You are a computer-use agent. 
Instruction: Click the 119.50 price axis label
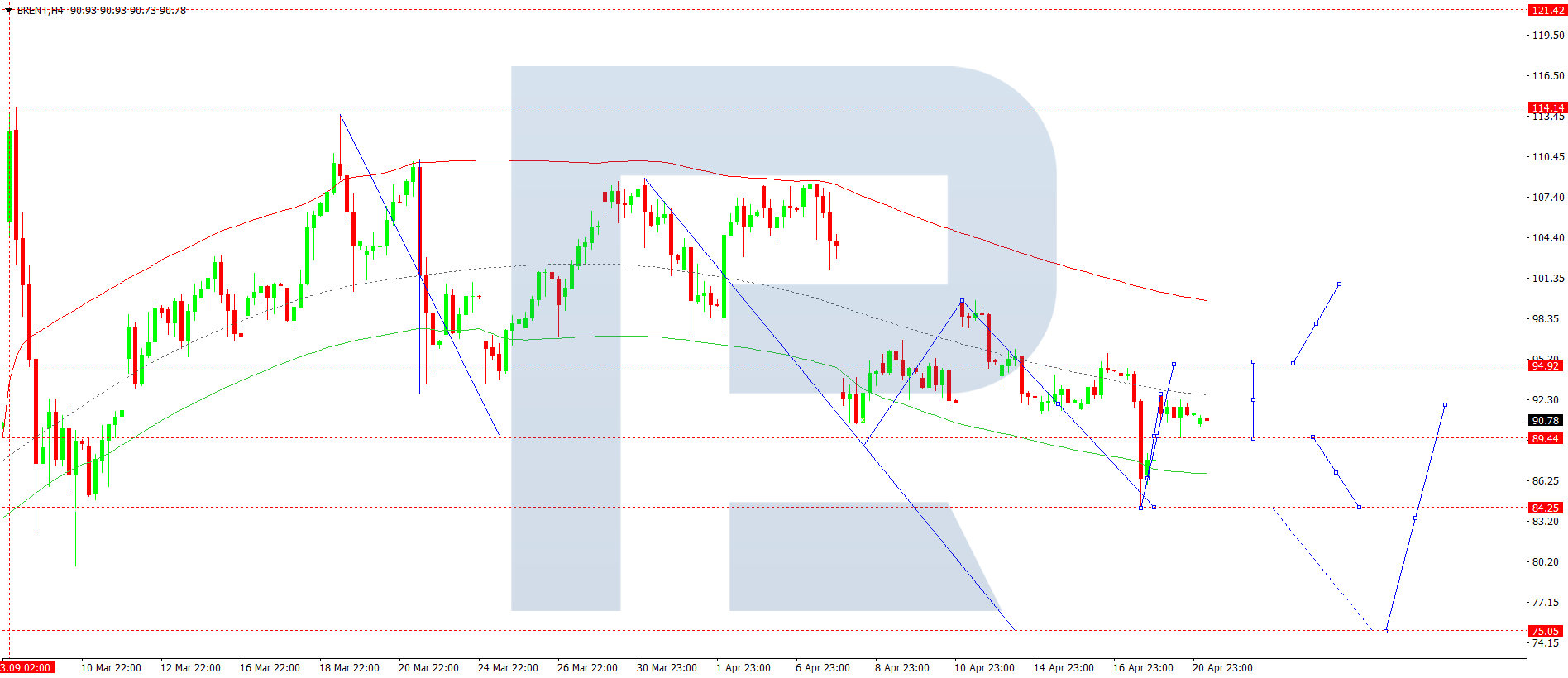tap(1547, 36)
